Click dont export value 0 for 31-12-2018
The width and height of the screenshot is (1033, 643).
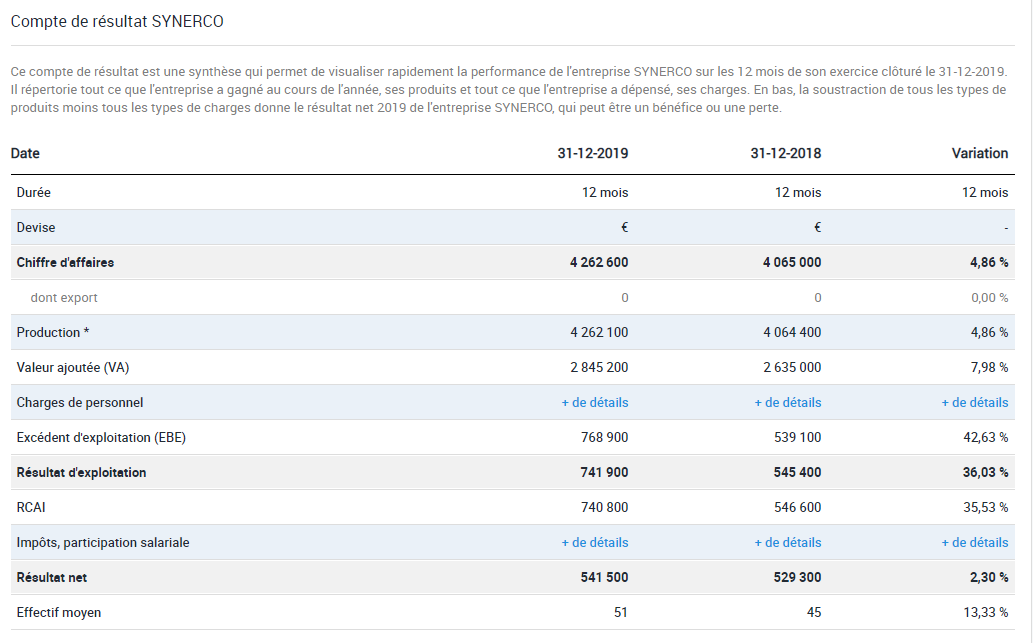pos(818,298)
